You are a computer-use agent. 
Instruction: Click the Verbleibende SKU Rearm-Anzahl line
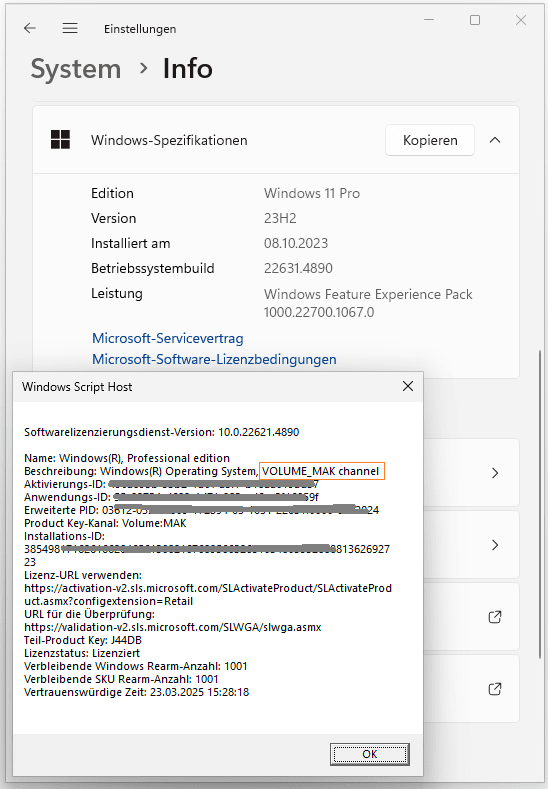point(121,679)
